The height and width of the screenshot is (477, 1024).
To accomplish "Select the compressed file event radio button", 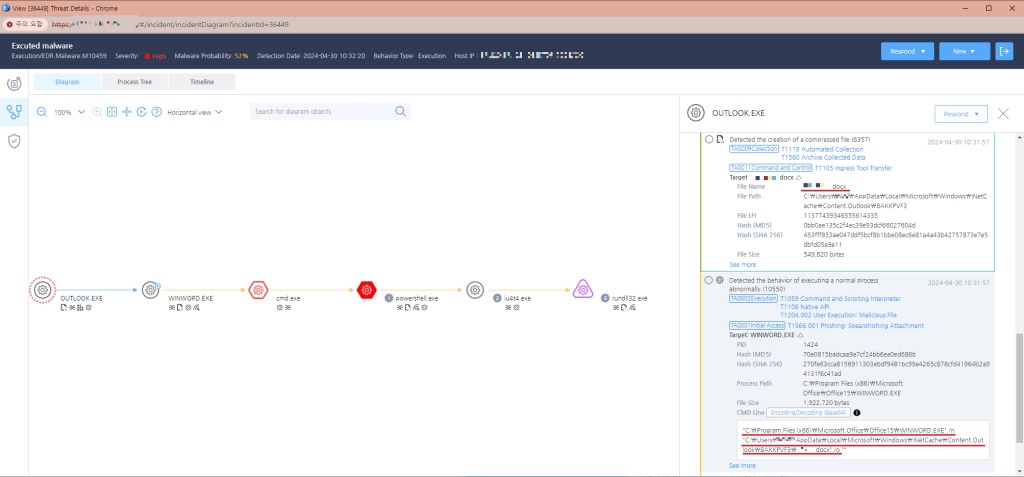I will click(709, 139).
